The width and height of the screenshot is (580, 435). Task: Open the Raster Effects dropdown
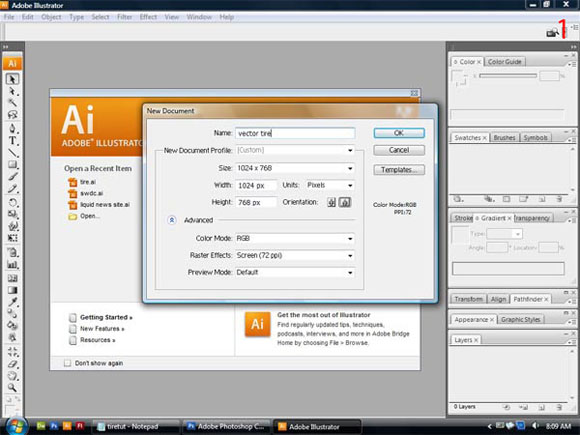point(295,255)
